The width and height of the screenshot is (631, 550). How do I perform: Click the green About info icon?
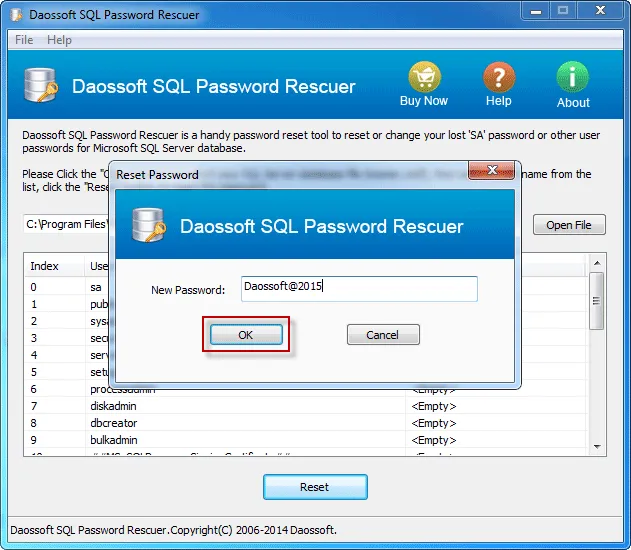point(573,77)
